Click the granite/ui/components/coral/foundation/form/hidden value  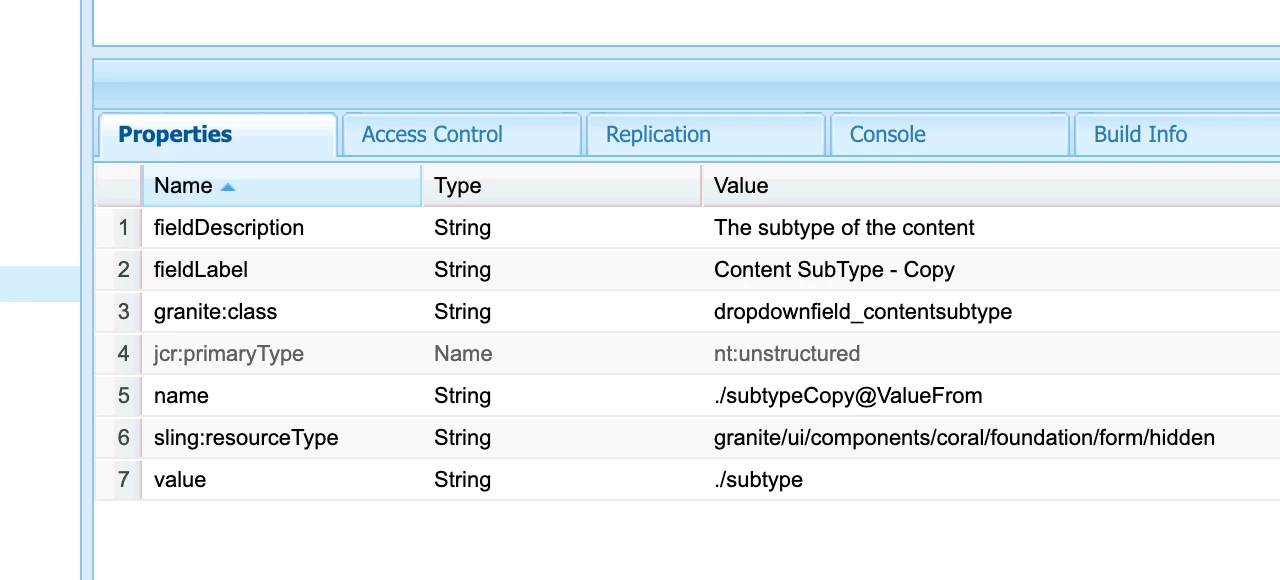(x=964, y=438)
